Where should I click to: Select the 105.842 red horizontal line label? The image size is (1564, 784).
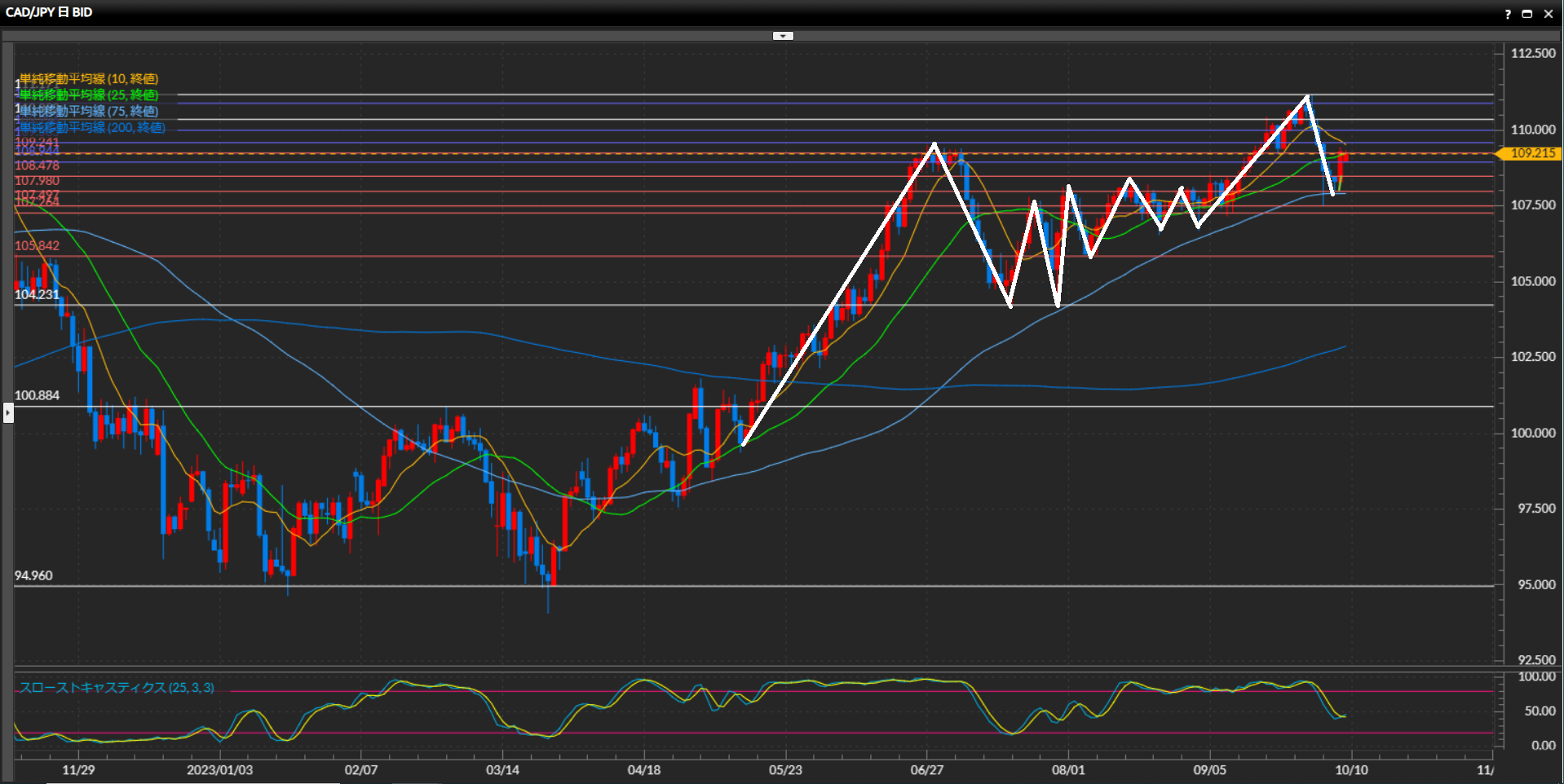click(x=37, y=245)
